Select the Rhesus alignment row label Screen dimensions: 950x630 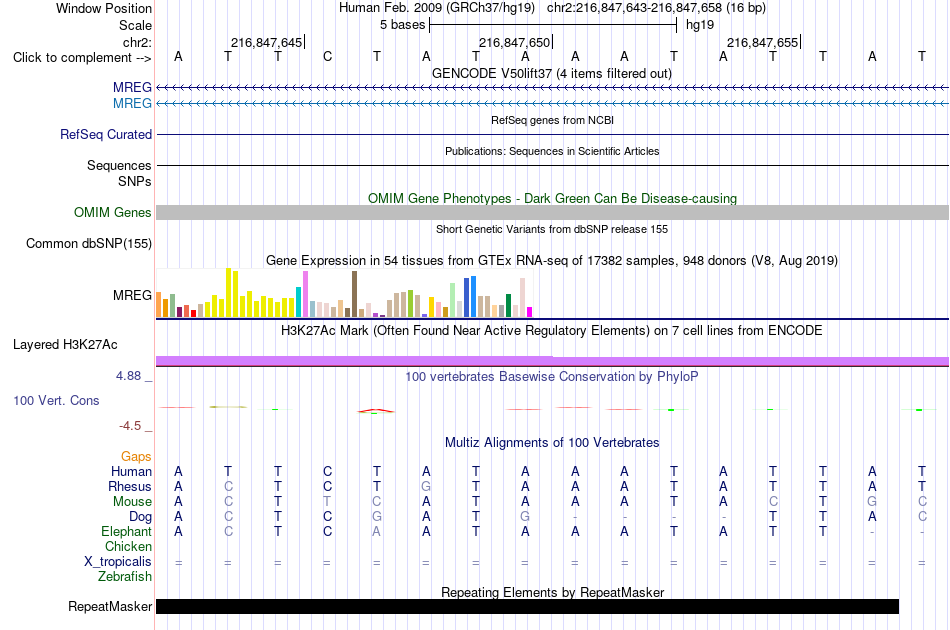pos(130,486)
